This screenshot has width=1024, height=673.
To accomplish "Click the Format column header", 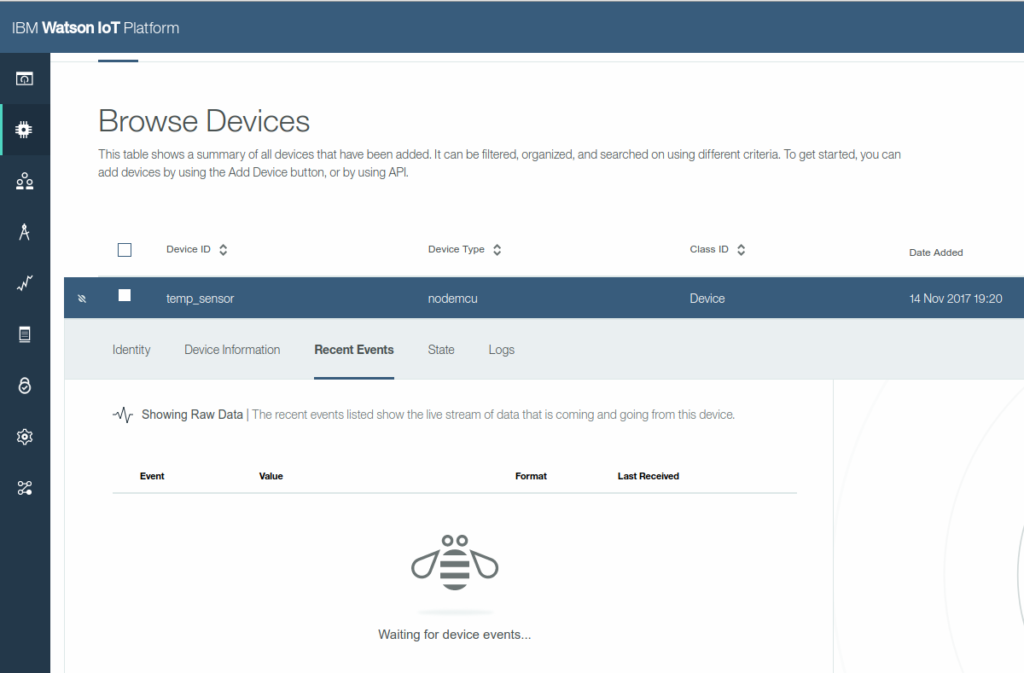I will pyautogui.click(x=531, y=476).
